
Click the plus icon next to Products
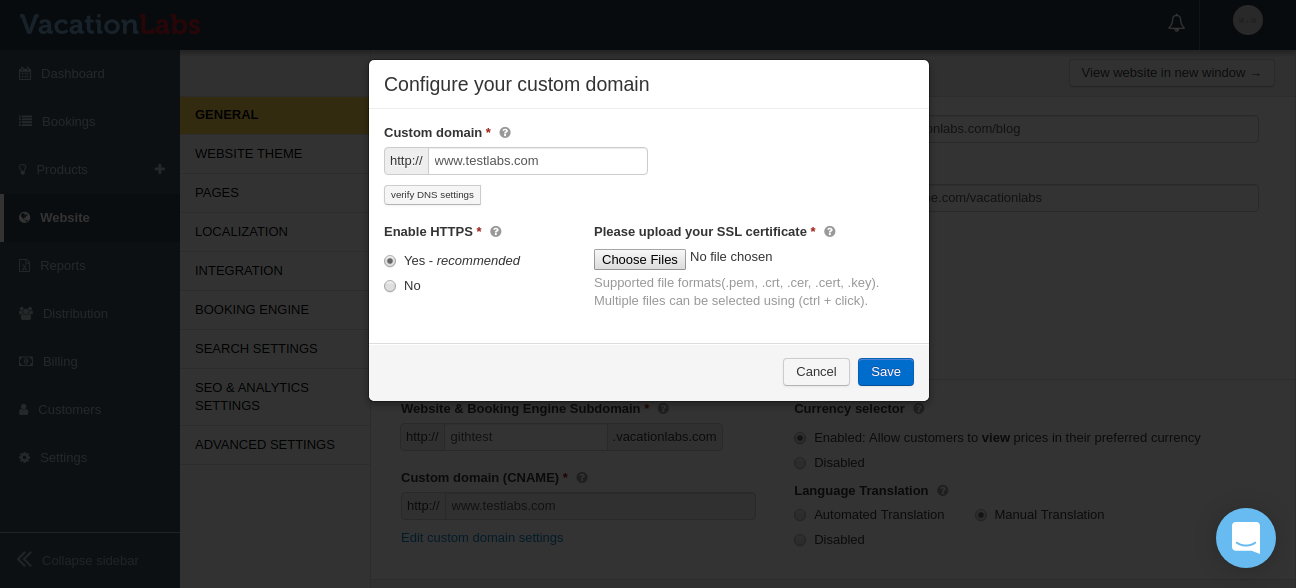coord(160,170)
